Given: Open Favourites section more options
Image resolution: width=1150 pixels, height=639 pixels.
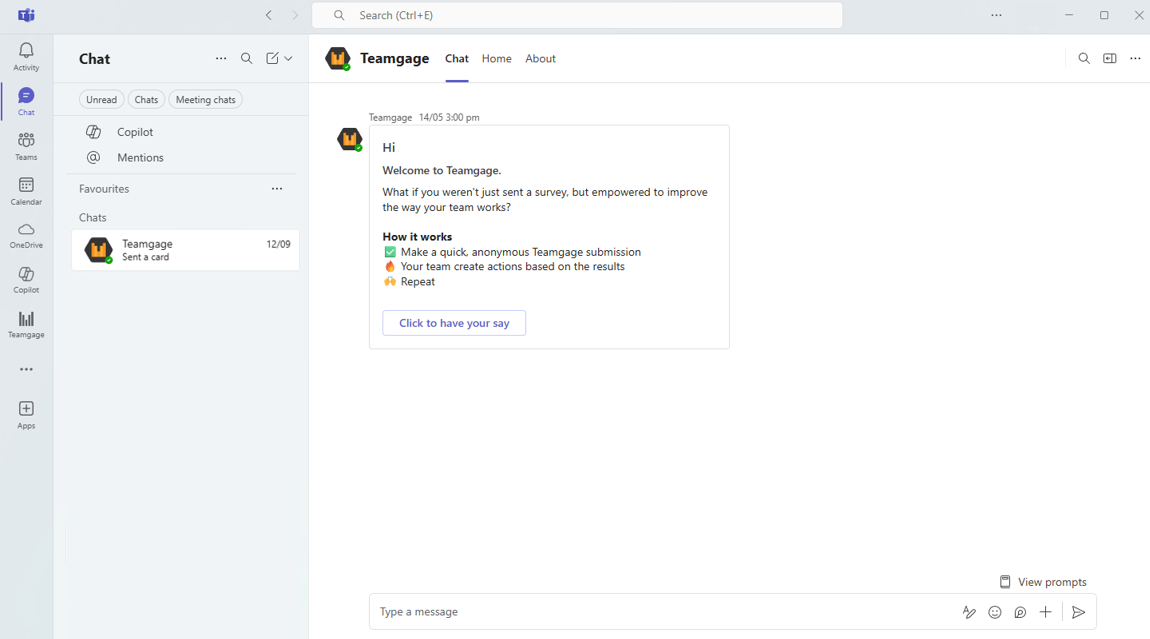Looking at the screenshot, I should [277, 189].
